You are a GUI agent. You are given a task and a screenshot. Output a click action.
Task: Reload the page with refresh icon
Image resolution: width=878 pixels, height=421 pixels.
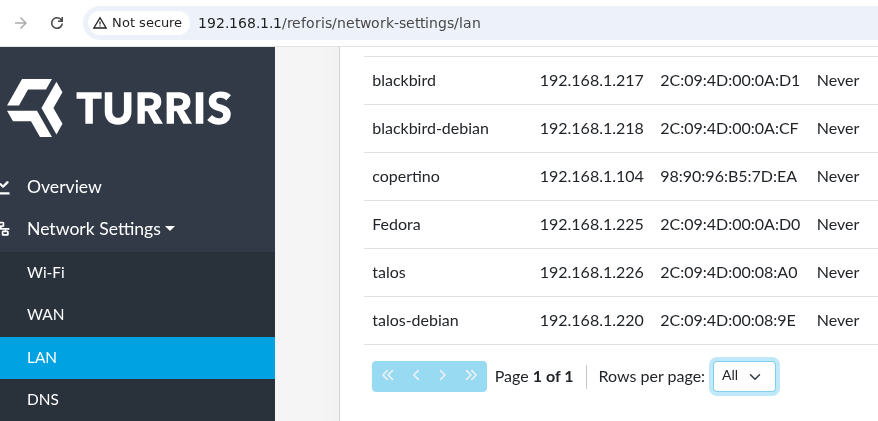[x=57, y=22]
